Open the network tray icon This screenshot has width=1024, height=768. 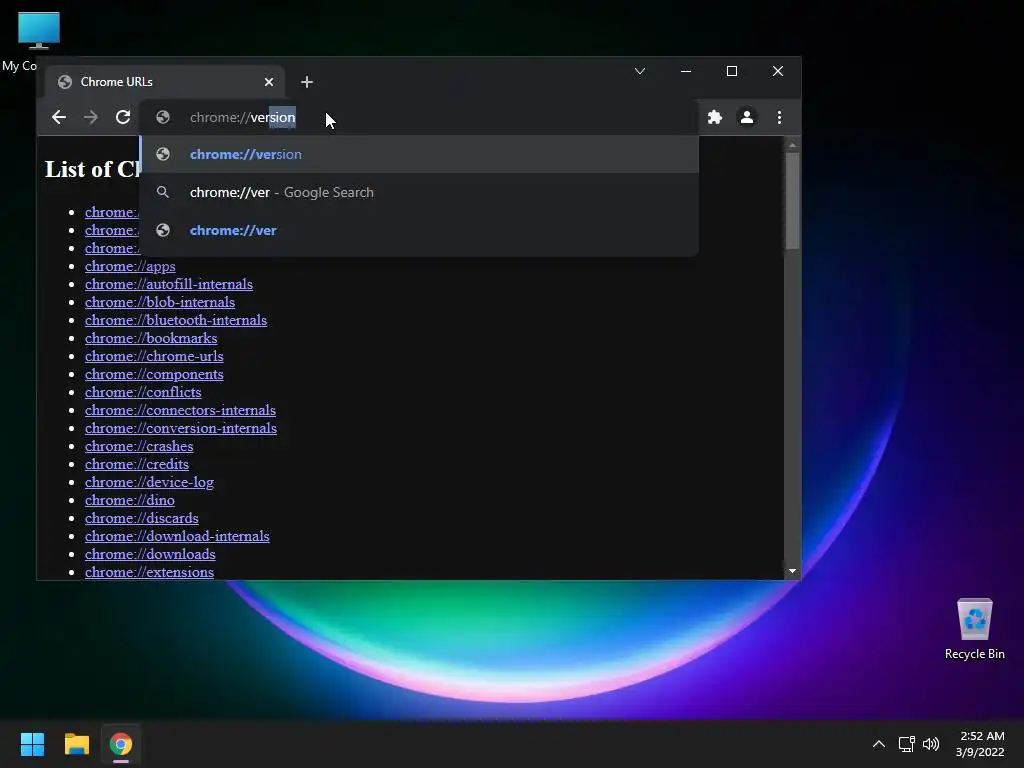[x=906, y=744]
